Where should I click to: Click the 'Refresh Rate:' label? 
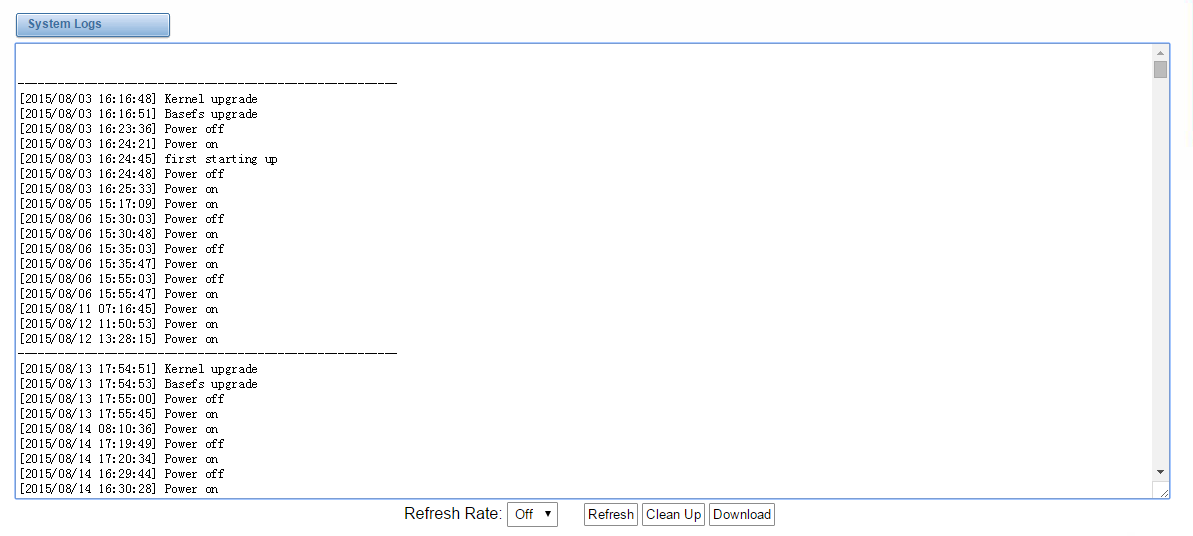click(453, 514)
